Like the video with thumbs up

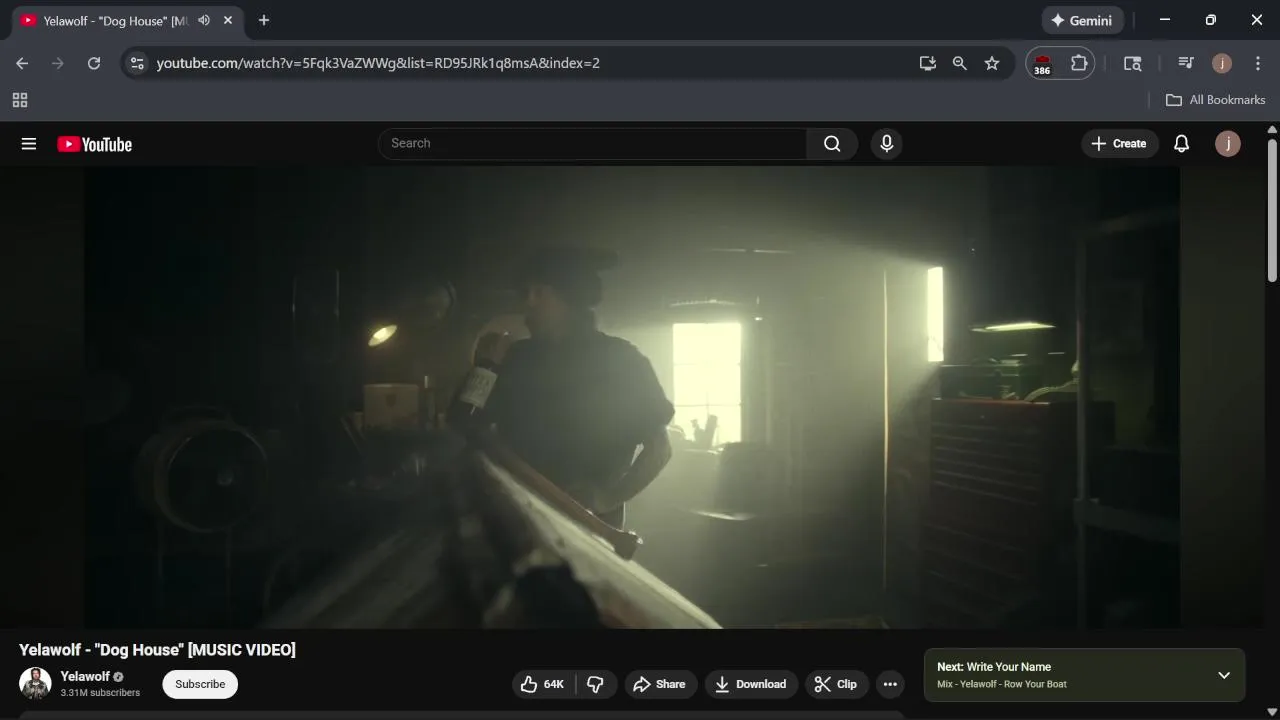pos(542,684)
